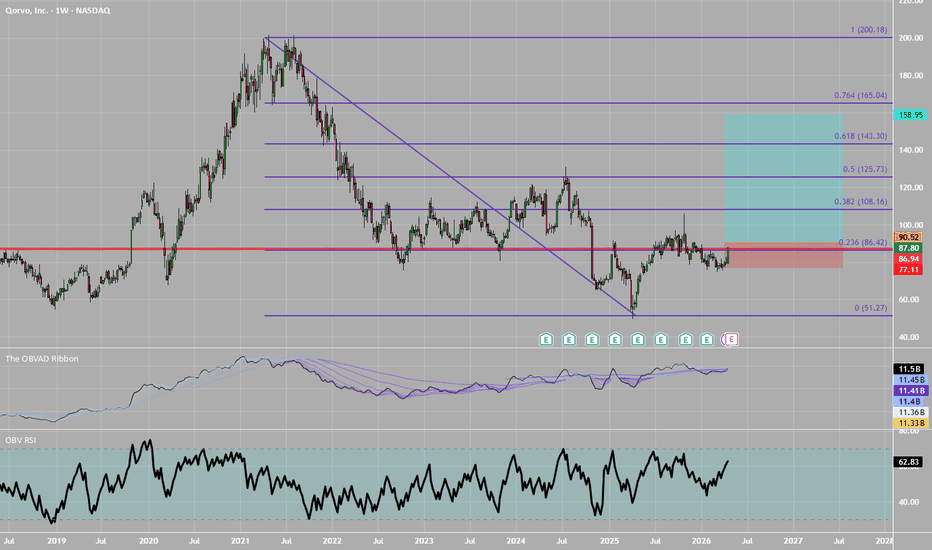This screenshot has height=550, width=932.
Task: Click the 2024 label on the time axis
Action: (516, 540)
